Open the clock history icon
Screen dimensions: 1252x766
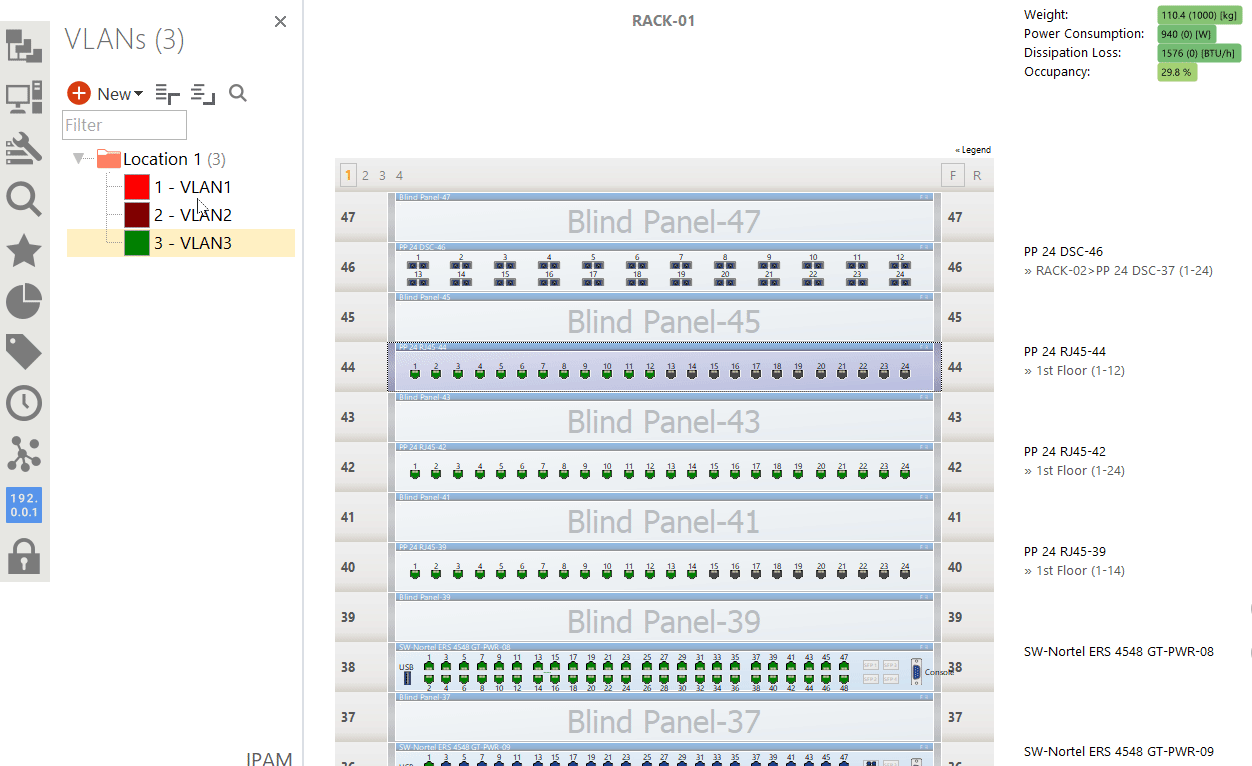tap(24, 403)
